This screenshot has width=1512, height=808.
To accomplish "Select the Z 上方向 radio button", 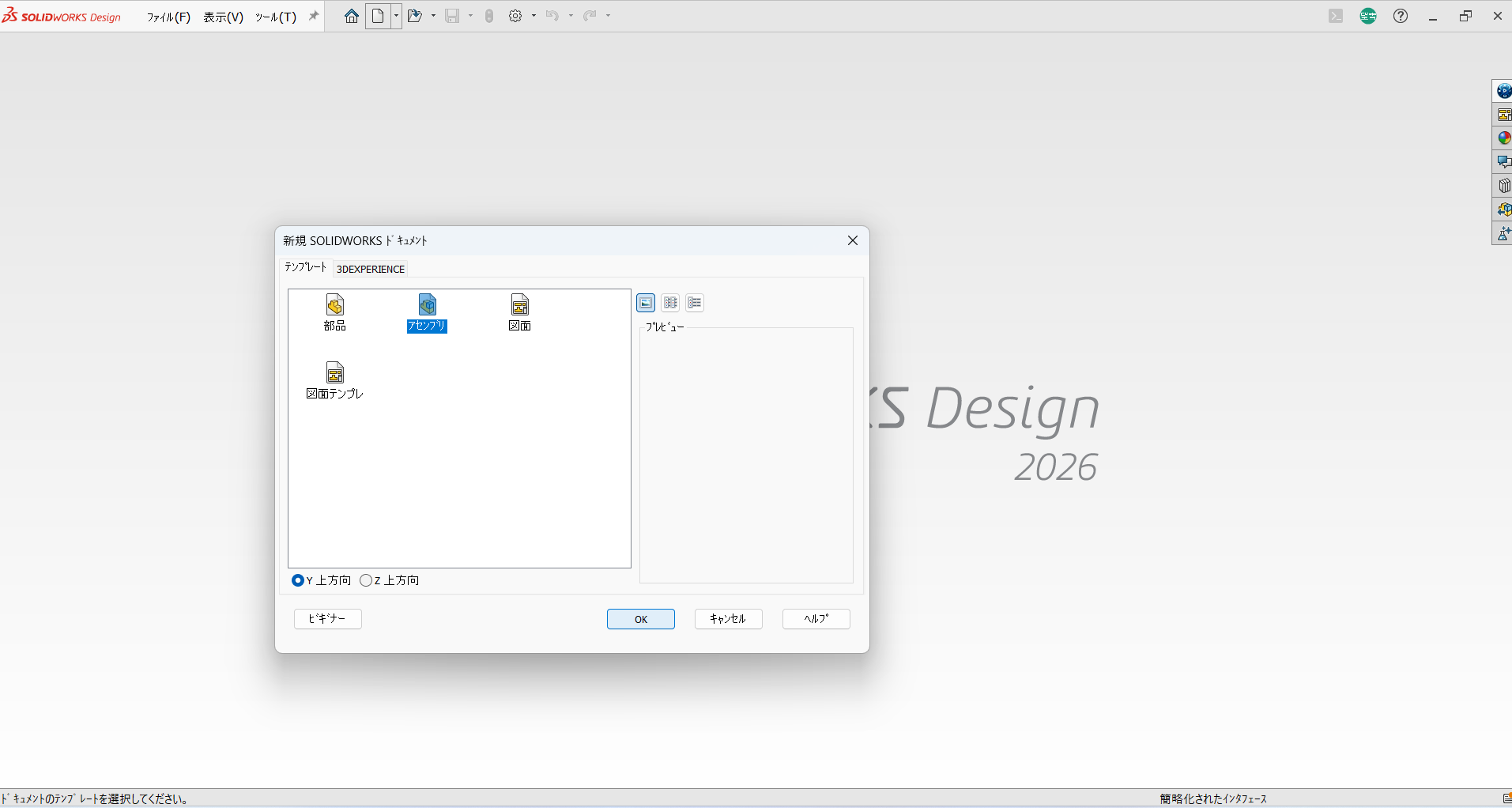I will point(366,580).
